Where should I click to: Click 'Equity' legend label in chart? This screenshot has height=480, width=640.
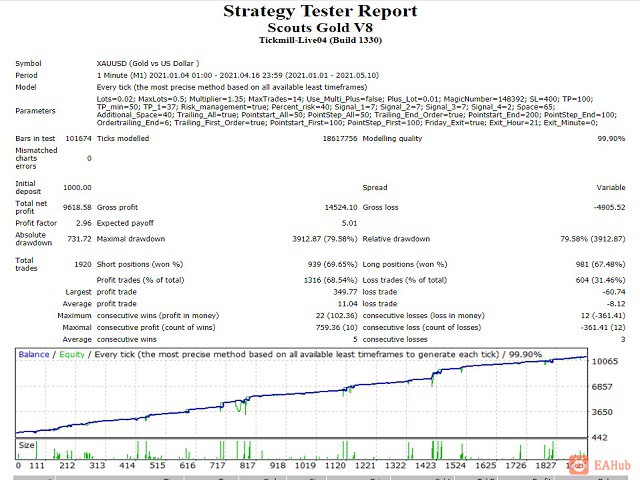click(72, 354)
